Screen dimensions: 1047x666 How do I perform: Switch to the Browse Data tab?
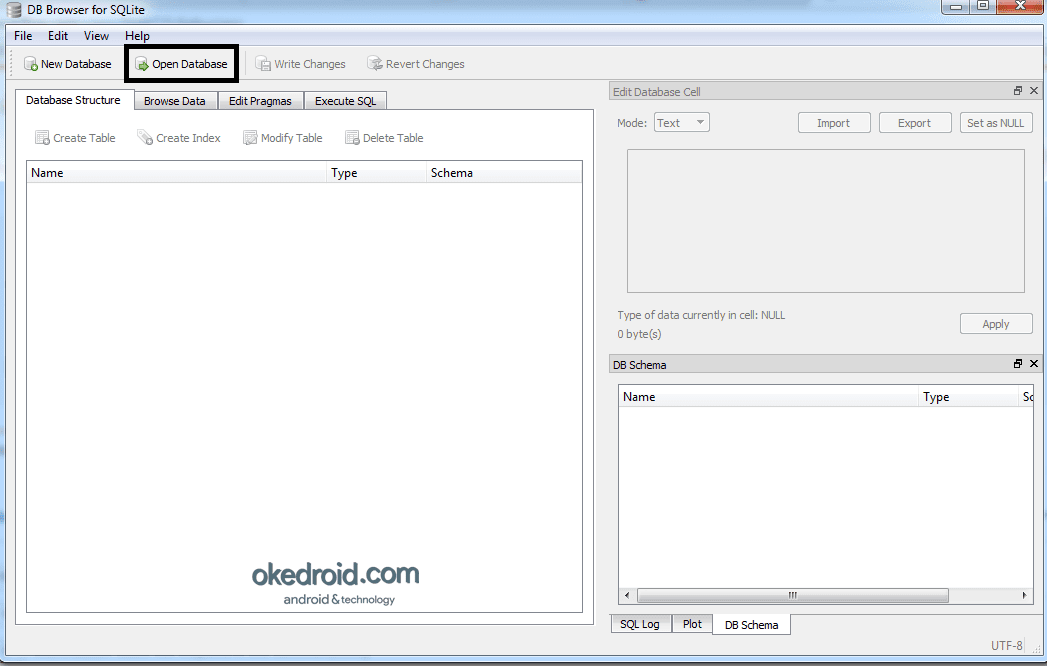click(x=176, y=100)
